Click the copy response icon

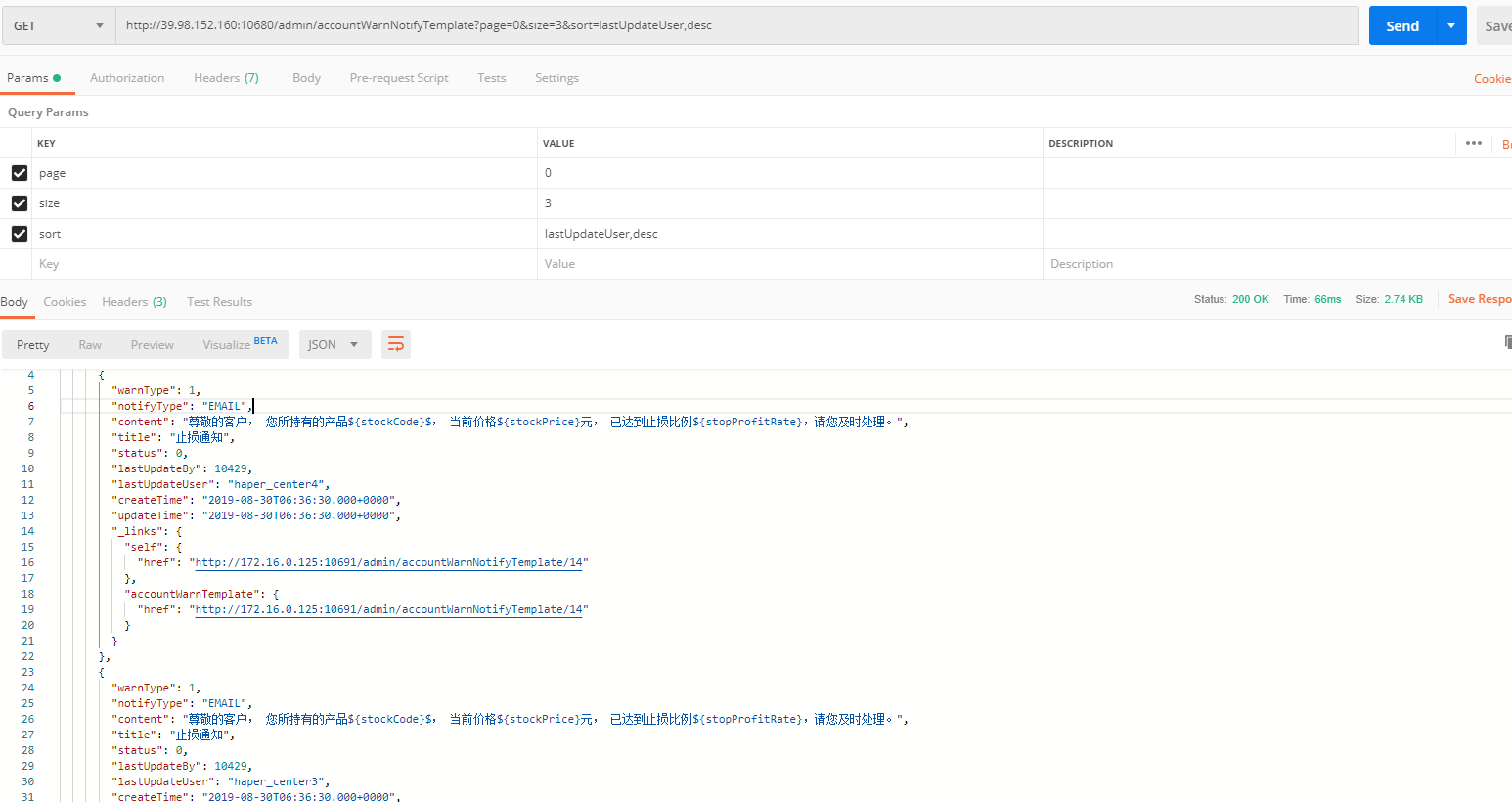click(x=1507, y=342)
